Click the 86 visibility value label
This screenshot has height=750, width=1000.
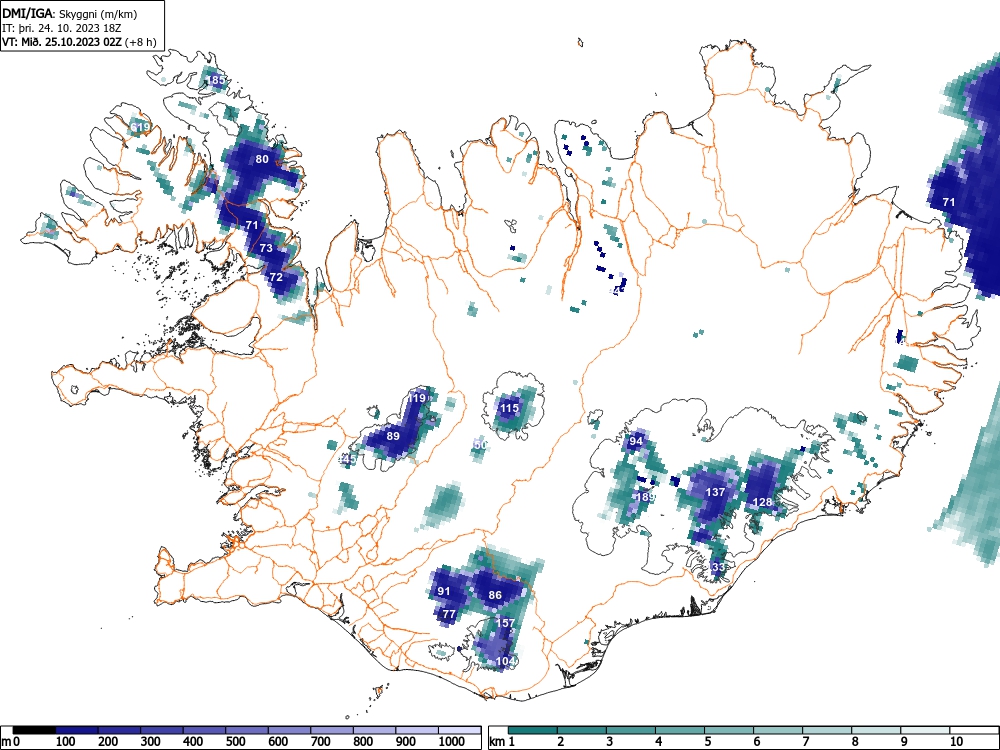tap(495, 595)
